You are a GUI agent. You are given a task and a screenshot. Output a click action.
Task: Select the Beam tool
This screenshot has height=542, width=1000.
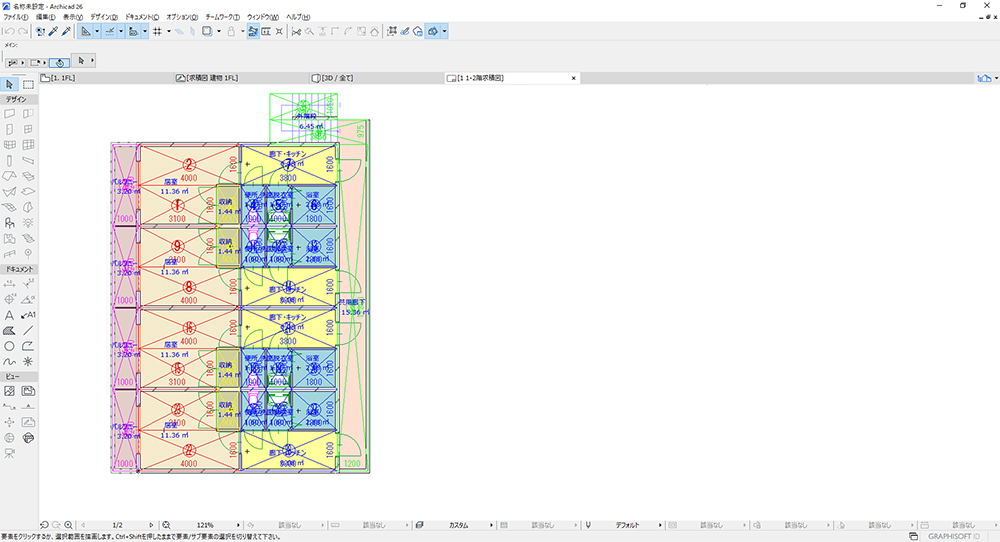pos(28,161)
